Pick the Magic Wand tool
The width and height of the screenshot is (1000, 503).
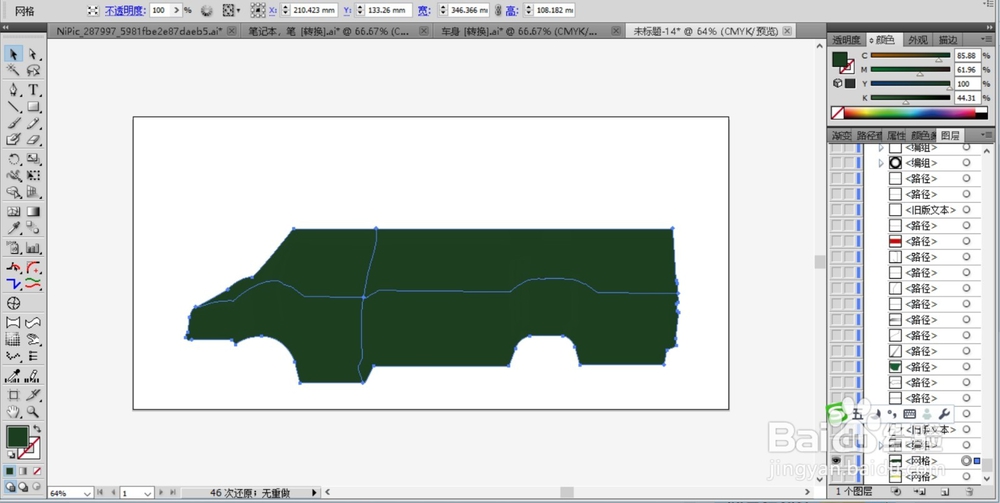(13, 70)
